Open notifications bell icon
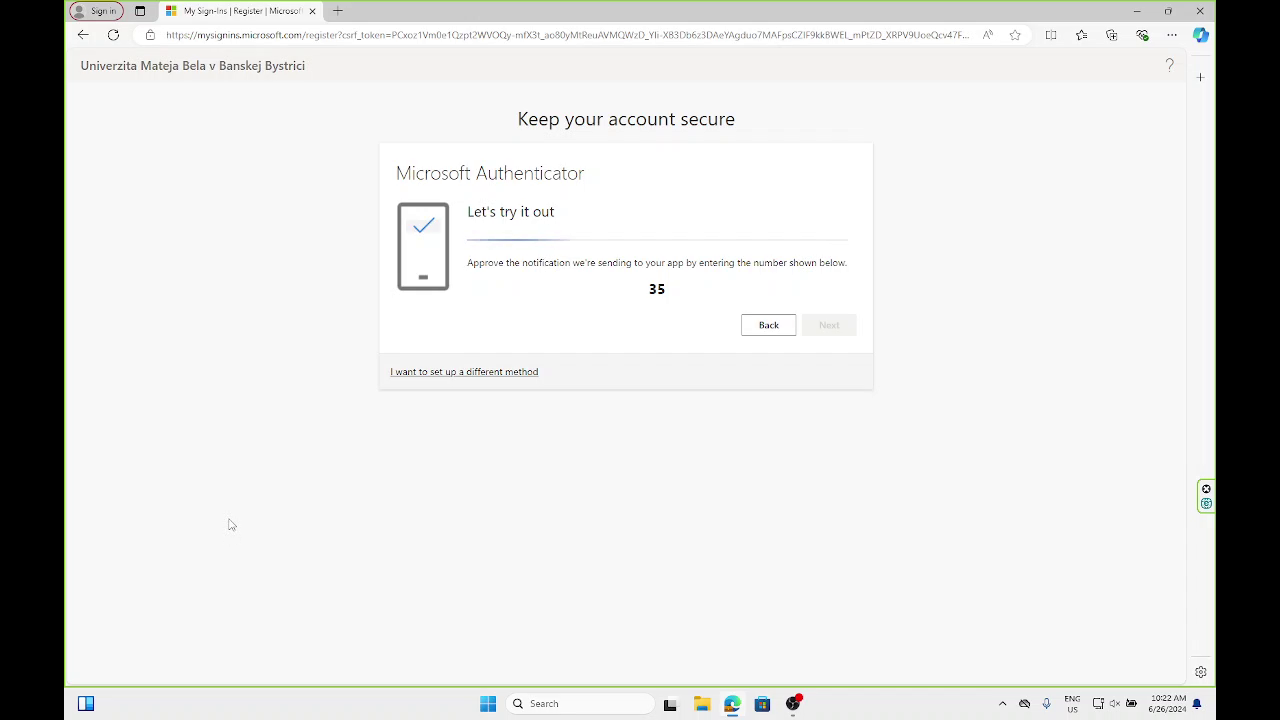The height and width of the screenshot is (720, 1280). 1197,704
